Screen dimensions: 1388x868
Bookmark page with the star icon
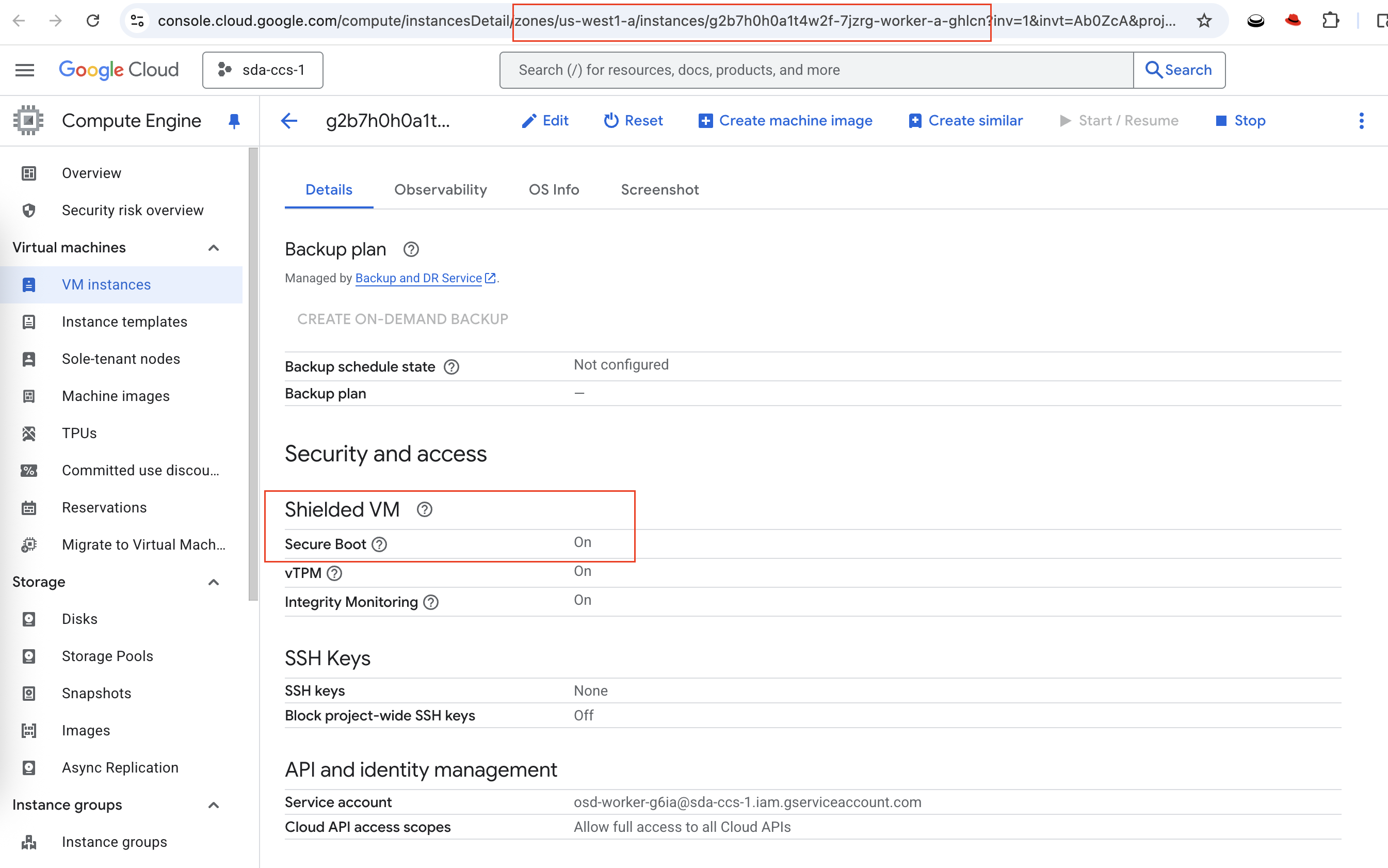click(1204, 21)
